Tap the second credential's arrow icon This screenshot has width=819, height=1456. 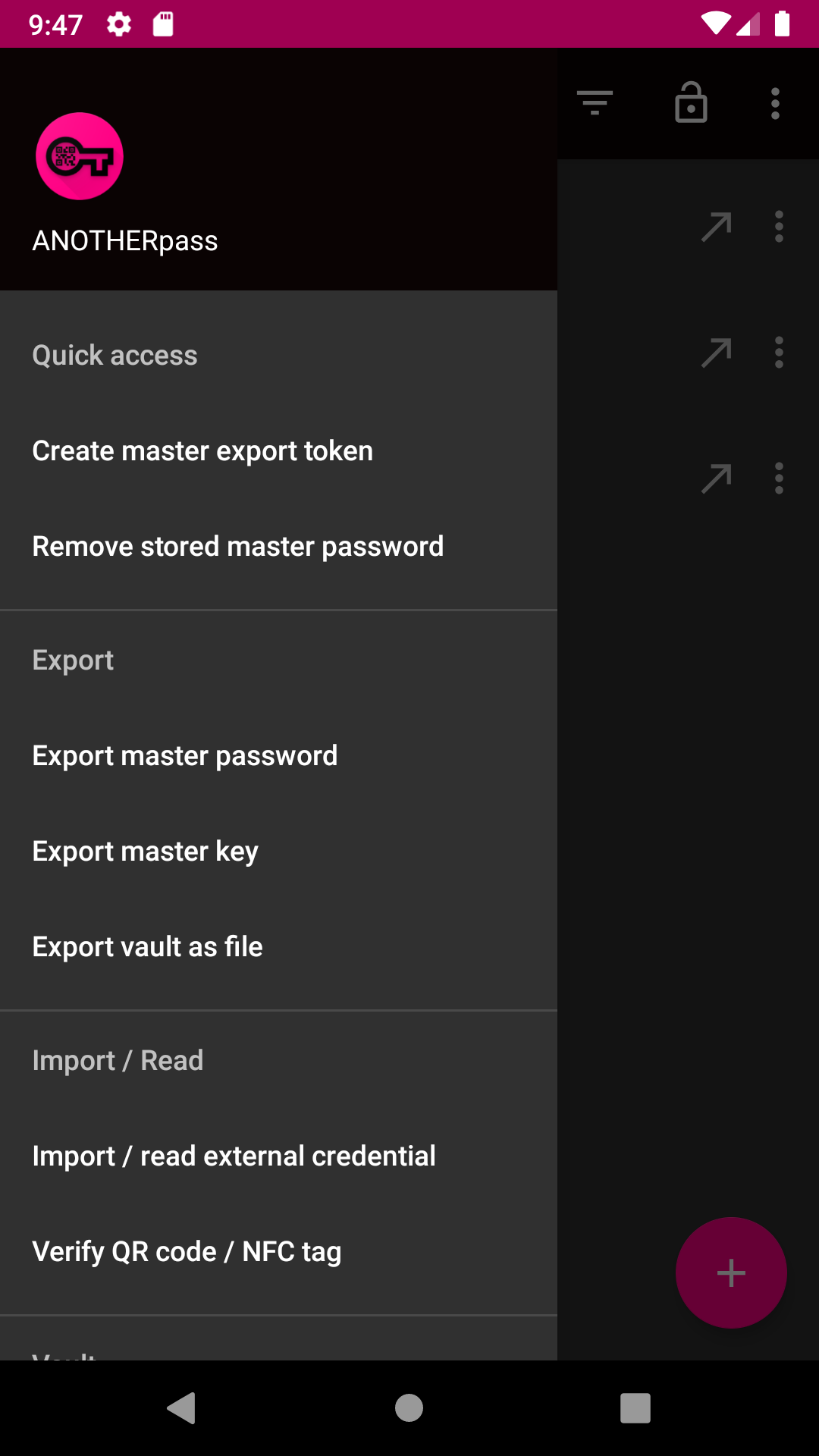[717, 353]
